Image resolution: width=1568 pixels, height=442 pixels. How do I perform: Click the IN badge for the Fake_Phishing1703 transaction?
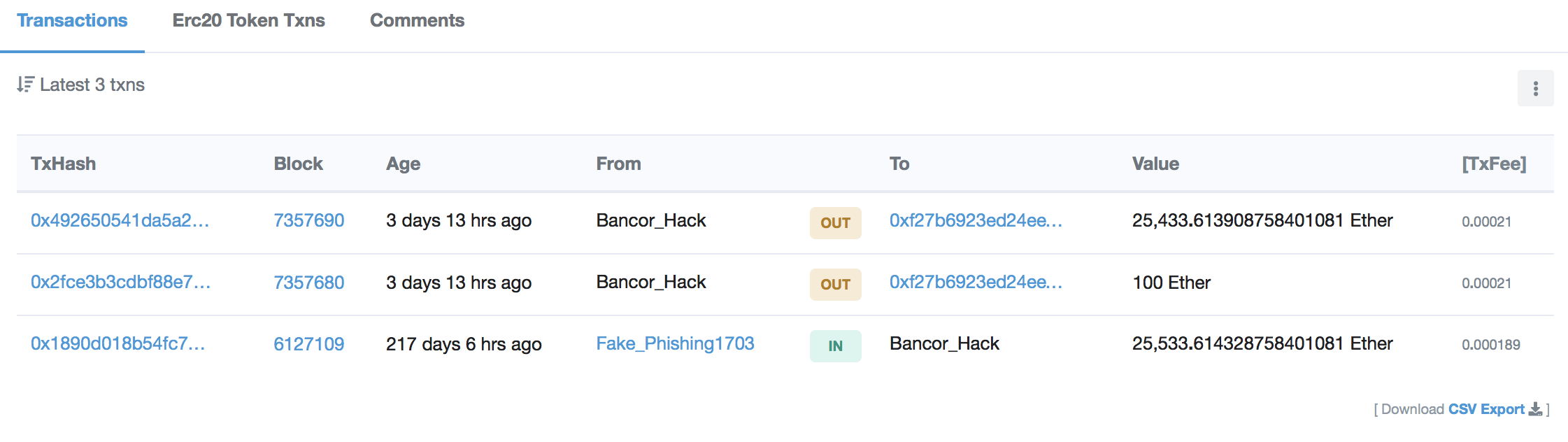click(835, 345)
